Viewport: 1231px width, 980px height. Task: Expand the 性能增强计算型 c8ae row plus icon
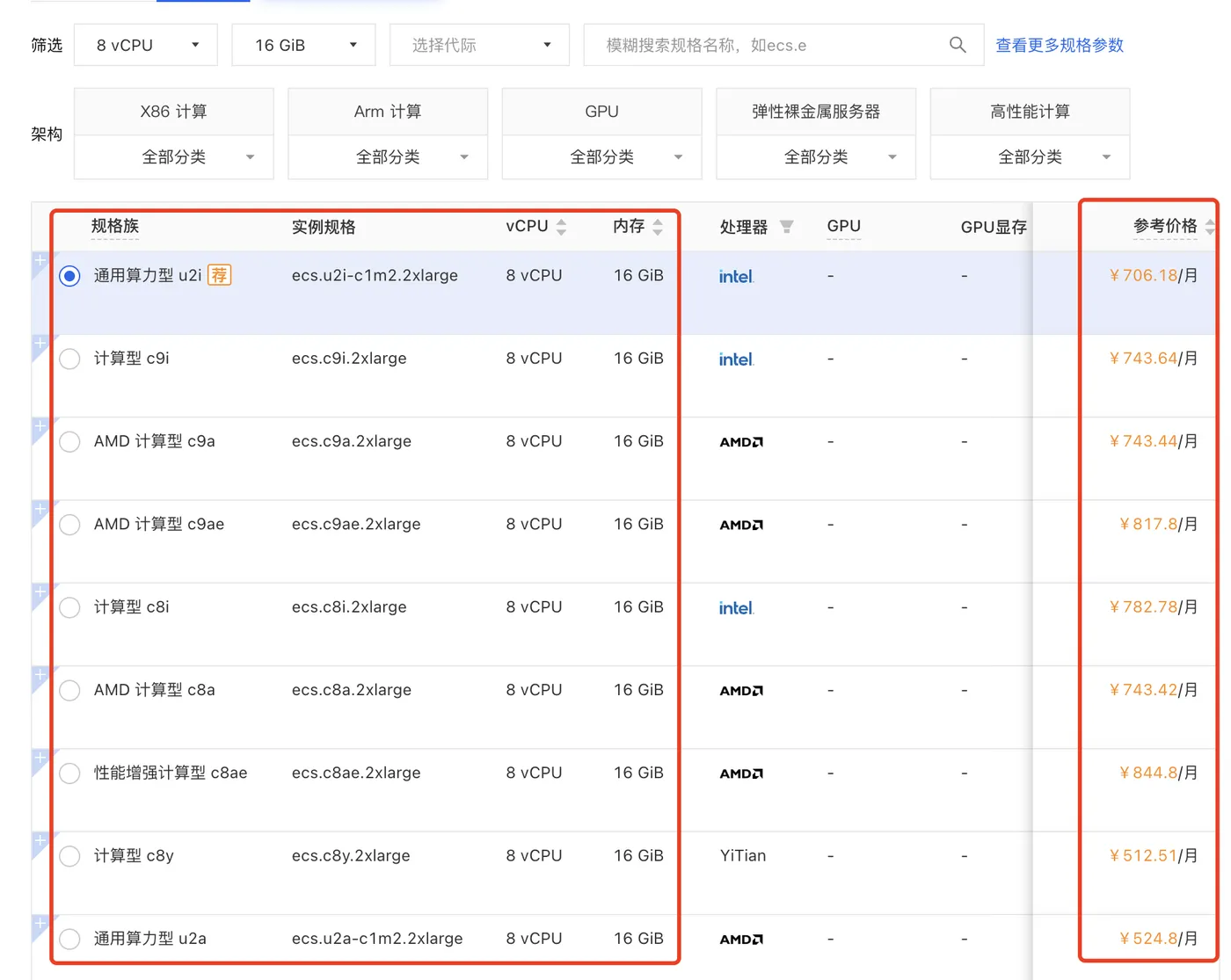(40, 758)
